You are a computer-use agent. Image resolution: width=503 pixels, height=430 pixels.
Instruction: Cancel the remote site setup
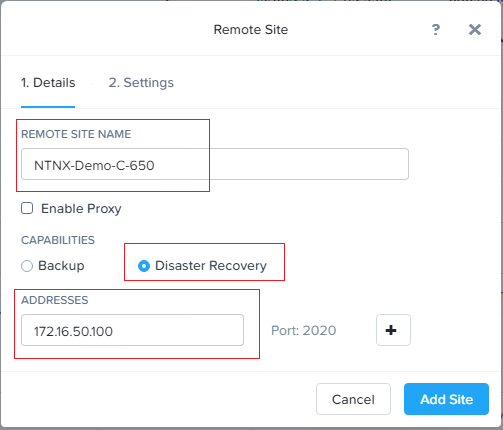click(353, 399)
